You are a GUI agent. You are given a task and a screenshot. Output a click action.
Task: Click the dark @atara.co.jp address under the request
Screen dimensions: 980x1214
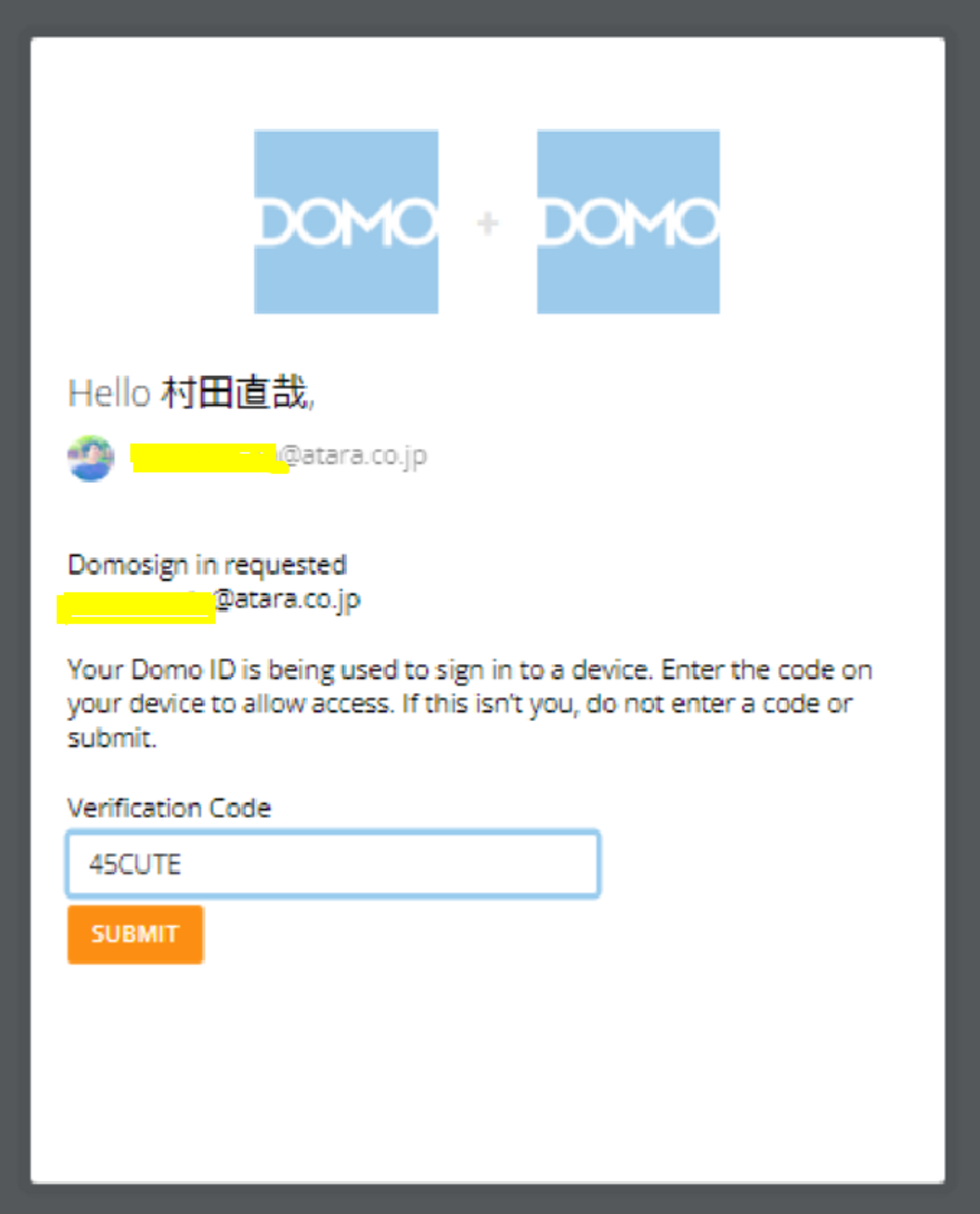click(287, 600)
